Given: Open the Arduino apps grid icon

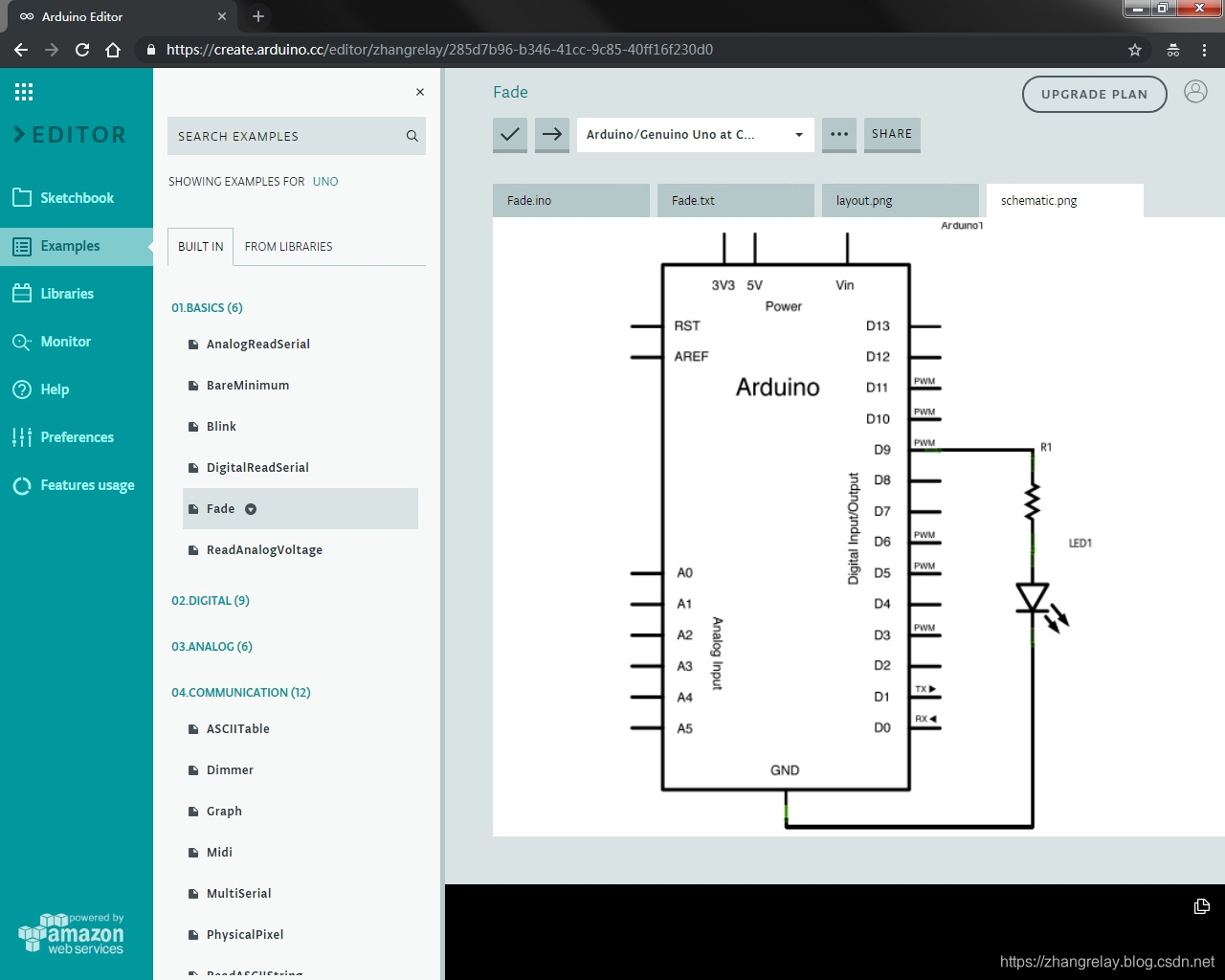Looking at the screenshot, I should (24, 92).
